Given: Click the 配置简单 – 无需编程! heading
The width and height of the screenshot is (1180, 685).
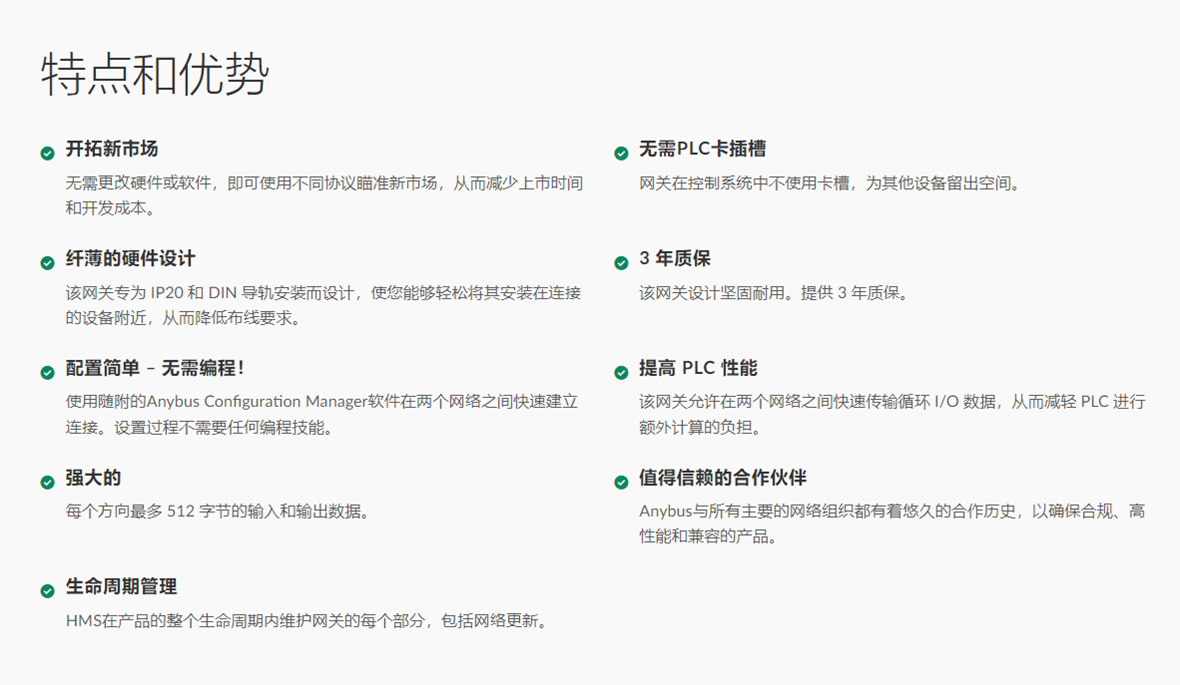Looking at the screenshot, I should coord(155,368).
